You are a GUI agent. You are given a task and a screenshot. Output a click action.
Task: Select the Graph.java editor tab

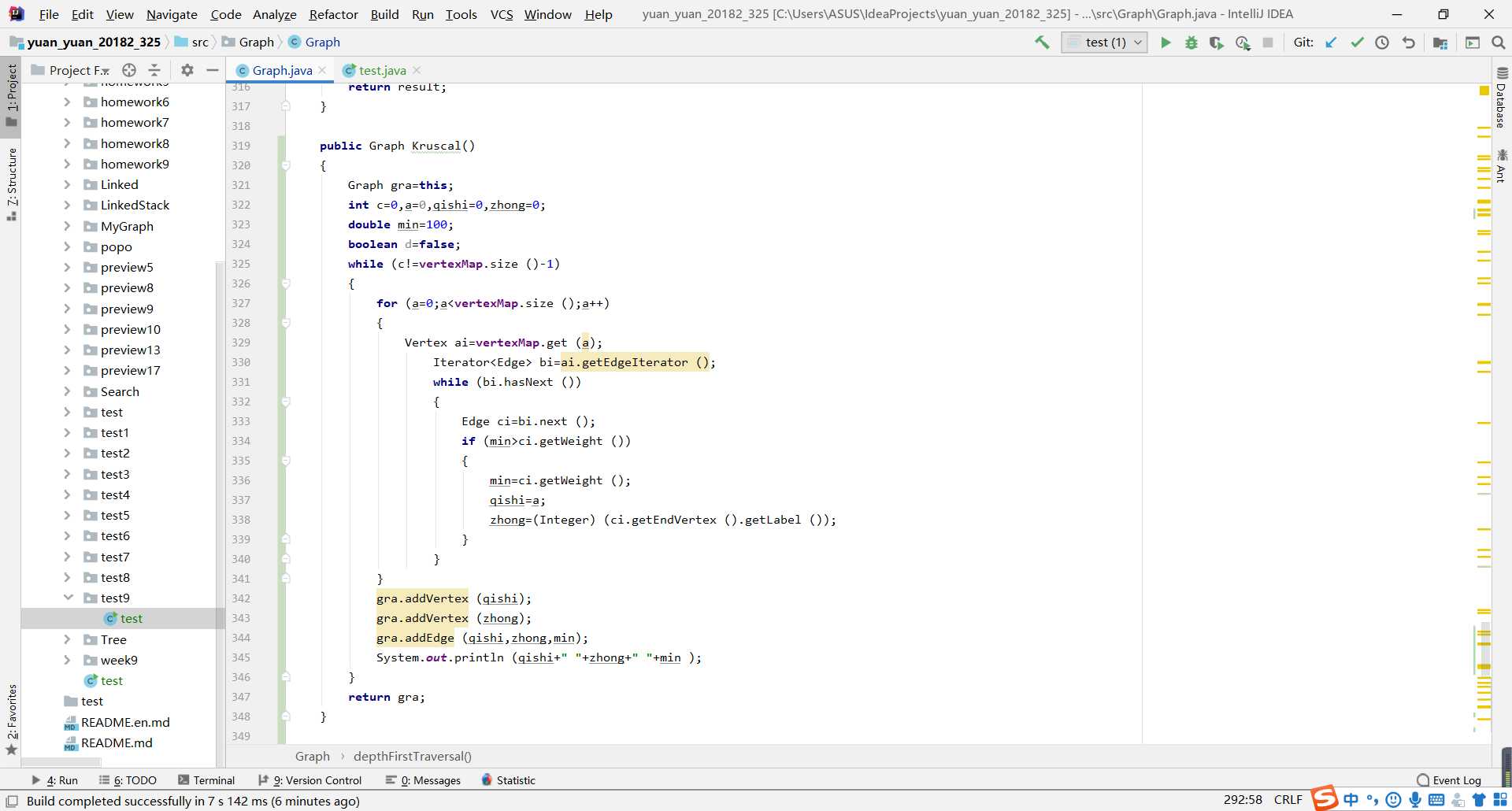[282, 70]
